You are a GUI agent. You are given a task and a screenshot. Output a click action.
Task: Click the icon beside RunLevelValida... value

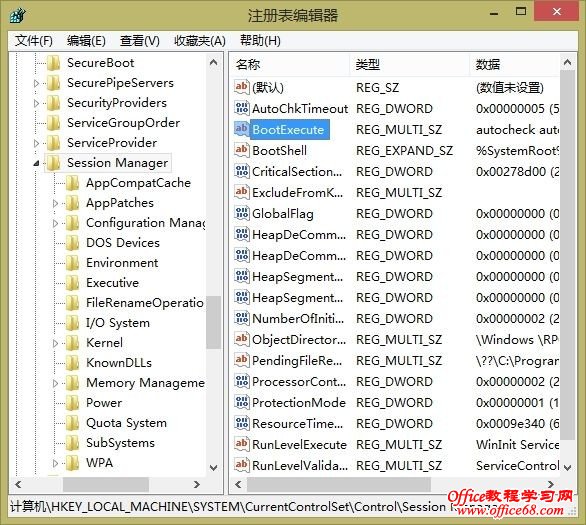tap(241, 465)
